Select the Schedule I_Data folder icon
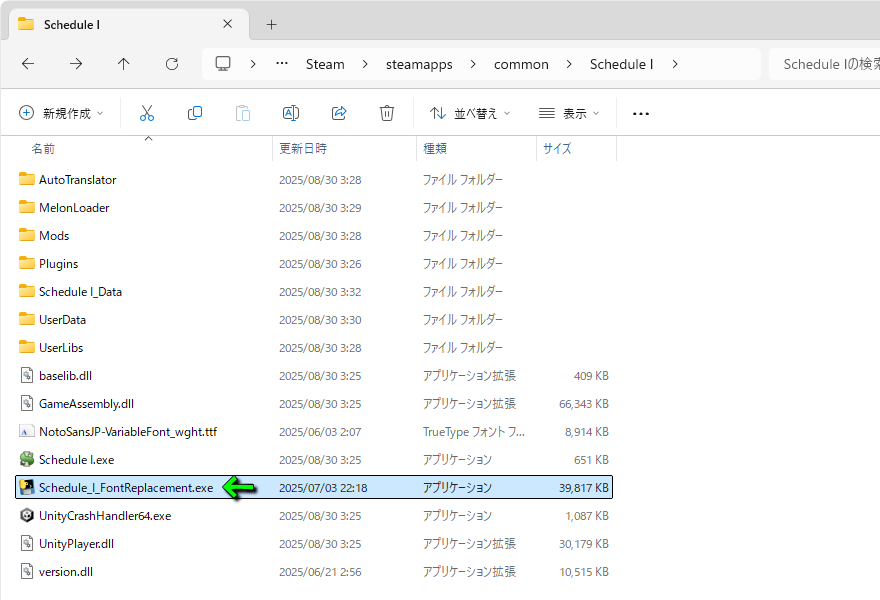Image resolution: width=880 pixels, height=600 pixels. pyautogui.click(x=26, y=291)
